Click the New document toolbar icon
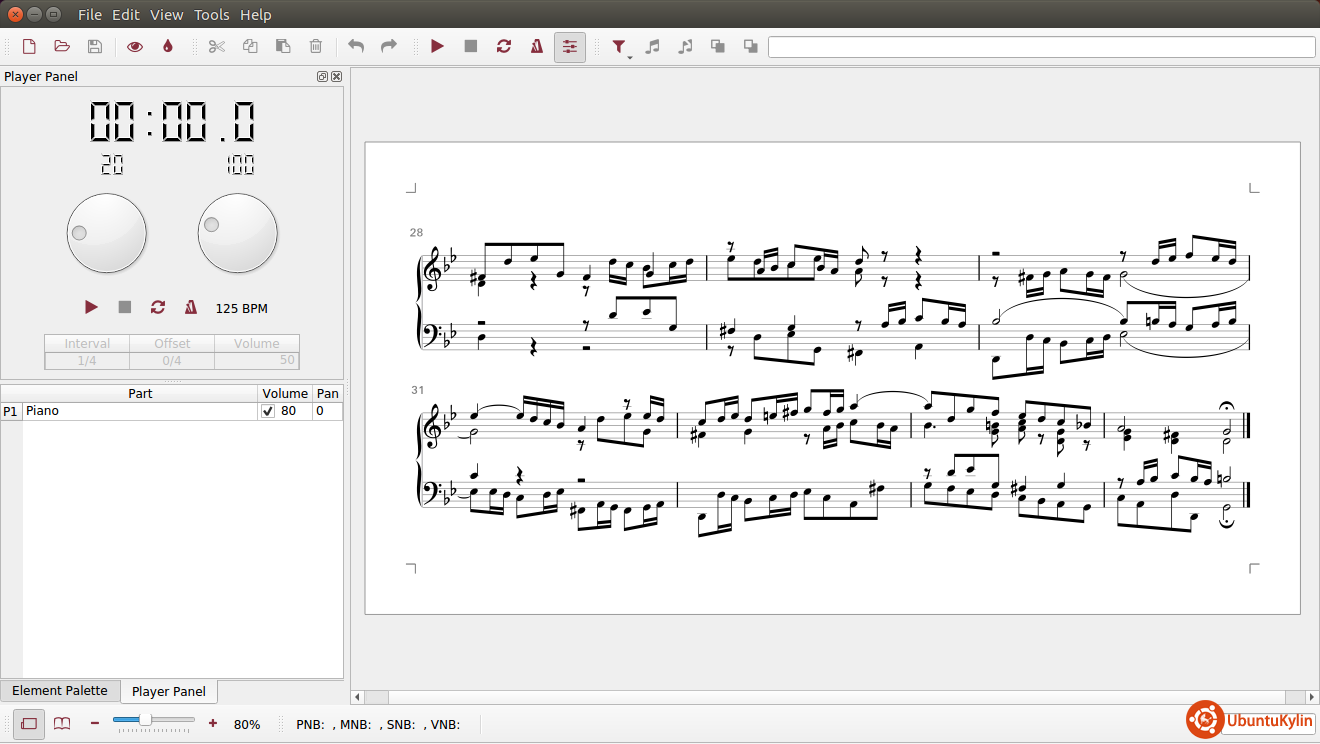The image size is (1320, 744). pyautogui.click(x=29, y=46)
